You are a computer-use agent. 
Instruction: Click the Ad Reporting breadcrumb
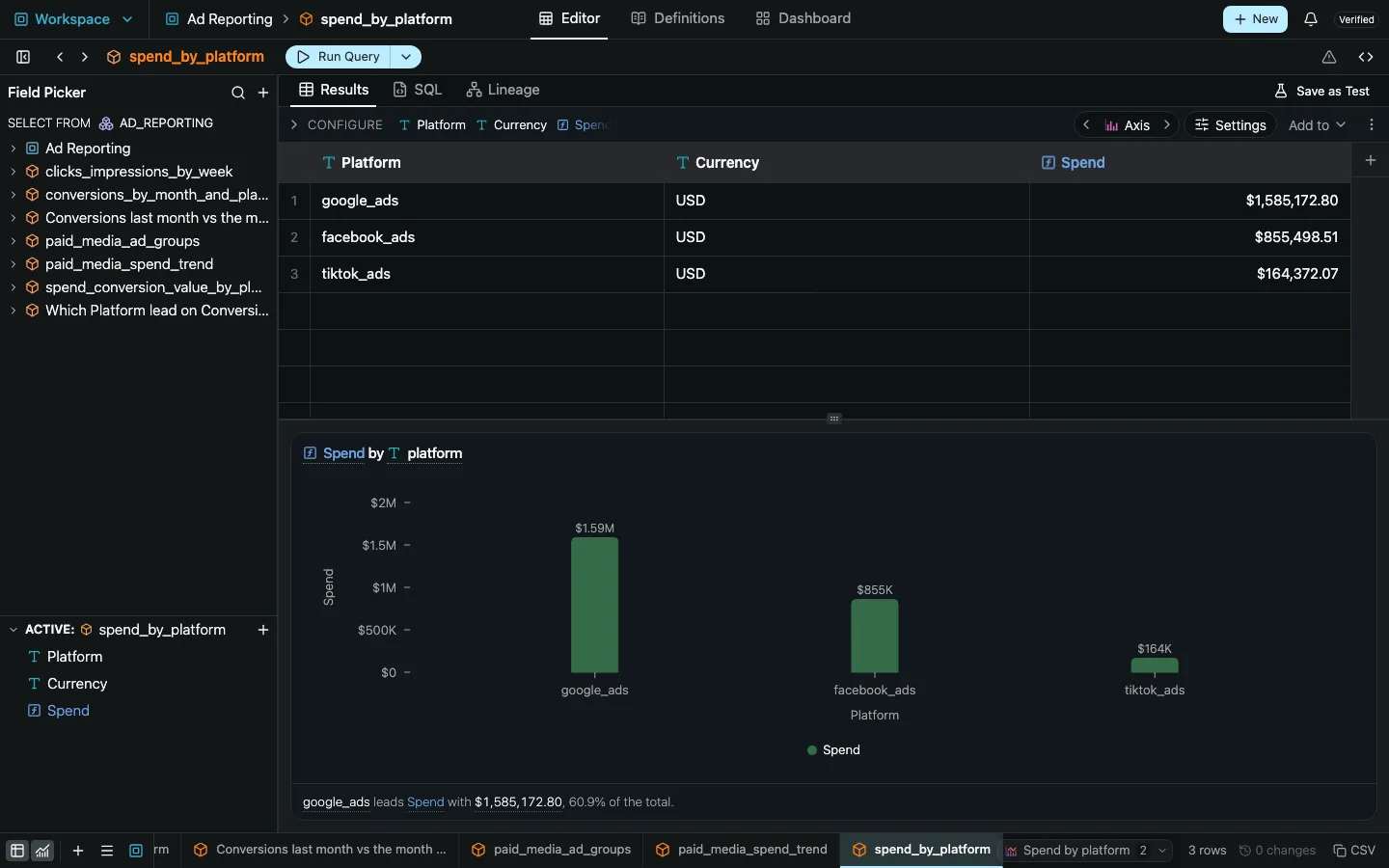coord(219,19)
